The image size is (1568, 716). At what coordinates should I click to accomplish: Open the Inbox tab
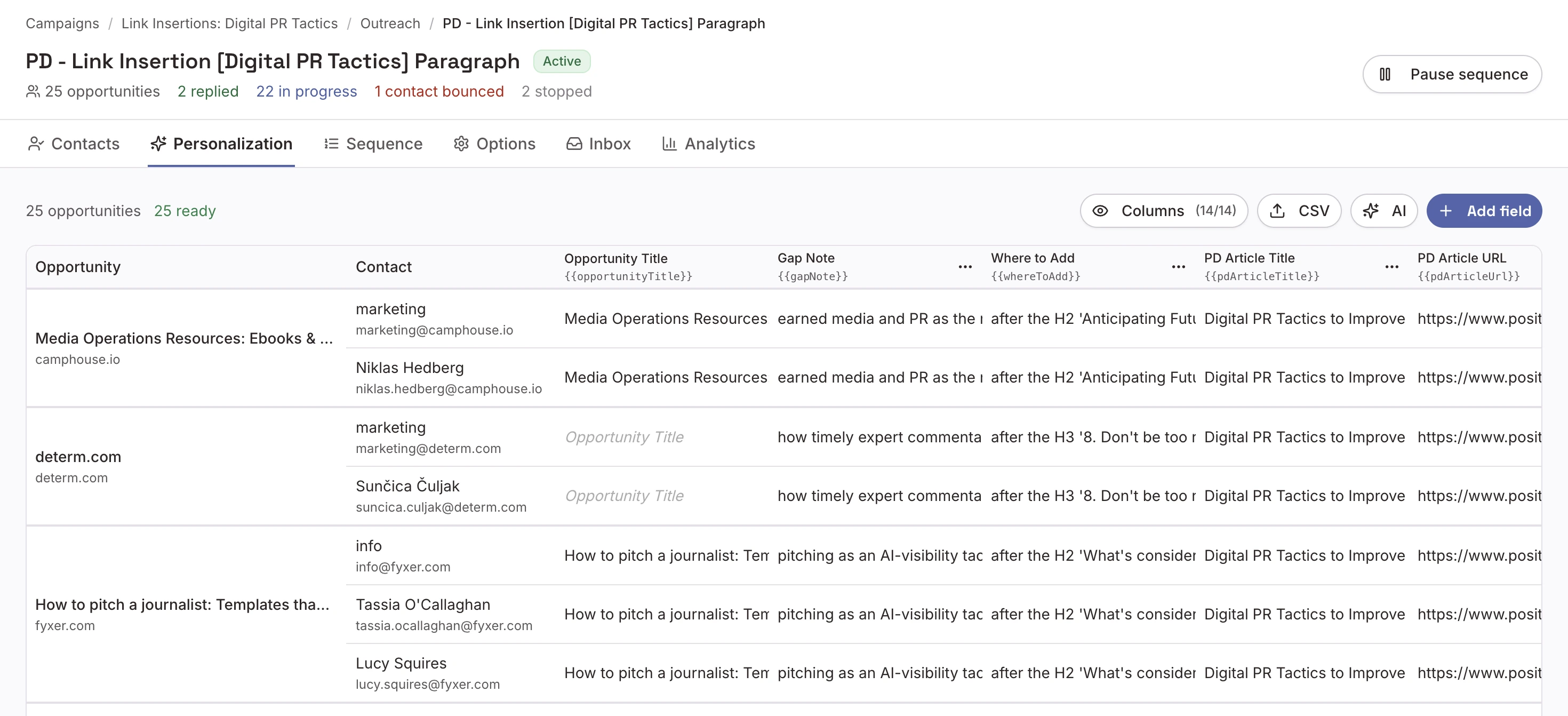tap(598, 144)
